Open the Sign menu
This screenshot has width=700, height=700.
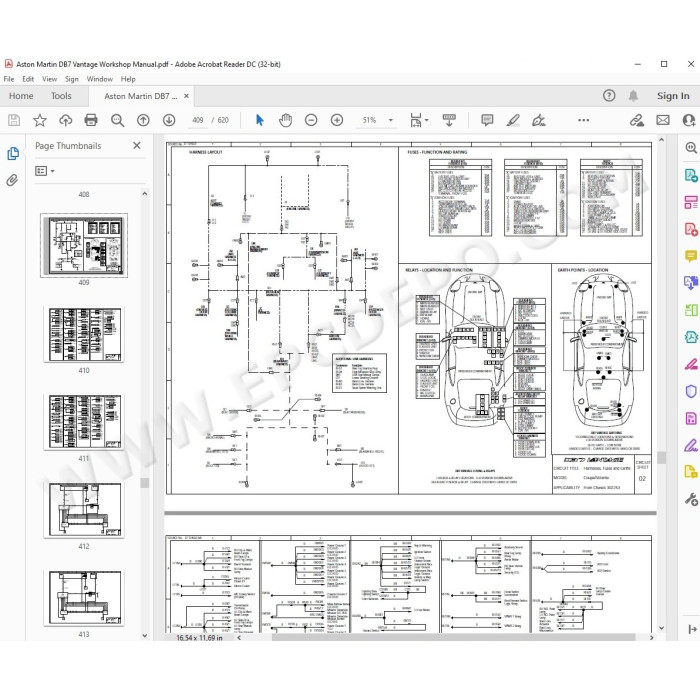(x=71, y=79)
